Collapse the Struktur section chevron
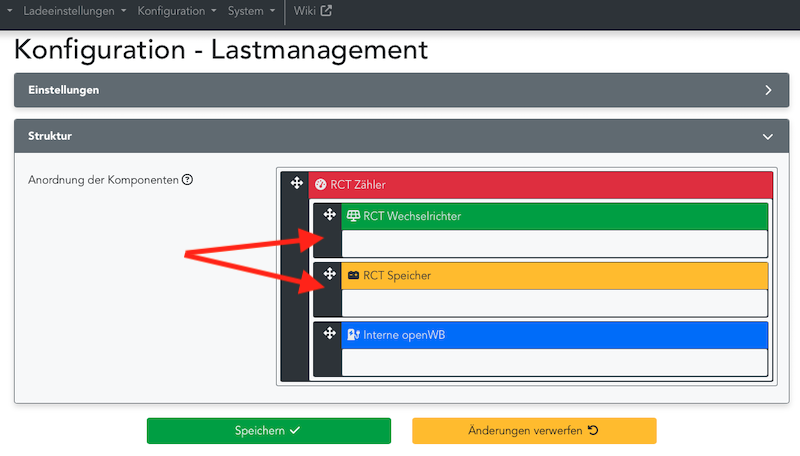The image size is (800, 456). coord(768,136)
